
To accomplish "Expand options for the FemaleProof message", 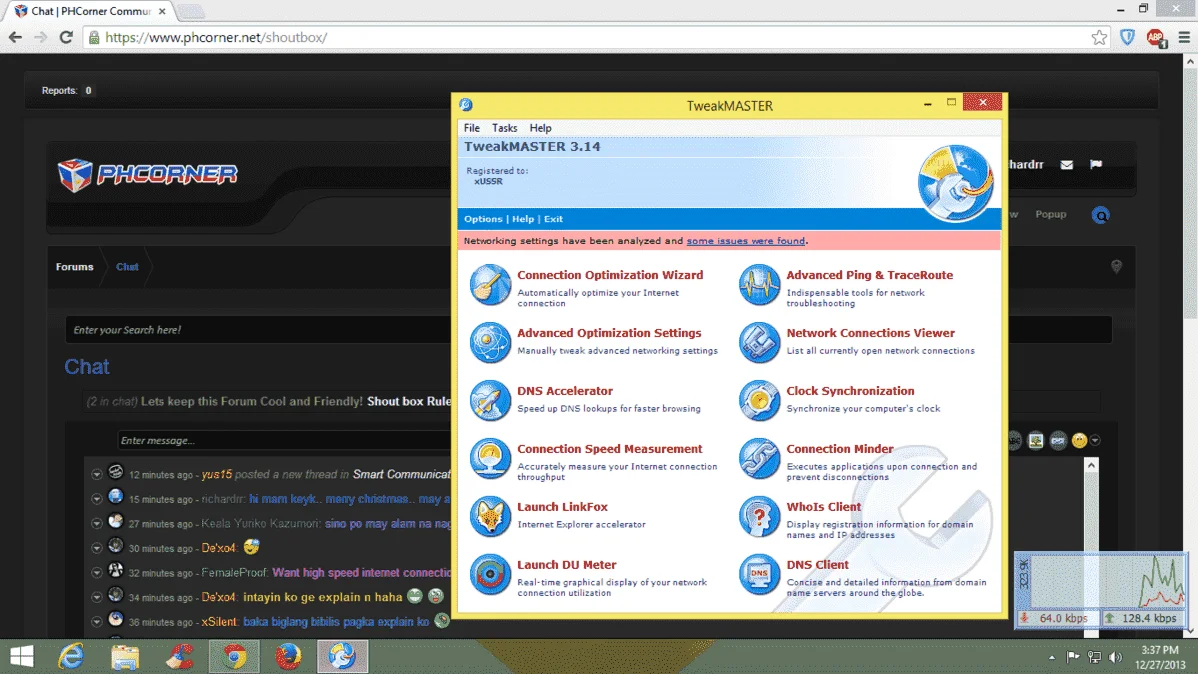I will tap(97, 572).
